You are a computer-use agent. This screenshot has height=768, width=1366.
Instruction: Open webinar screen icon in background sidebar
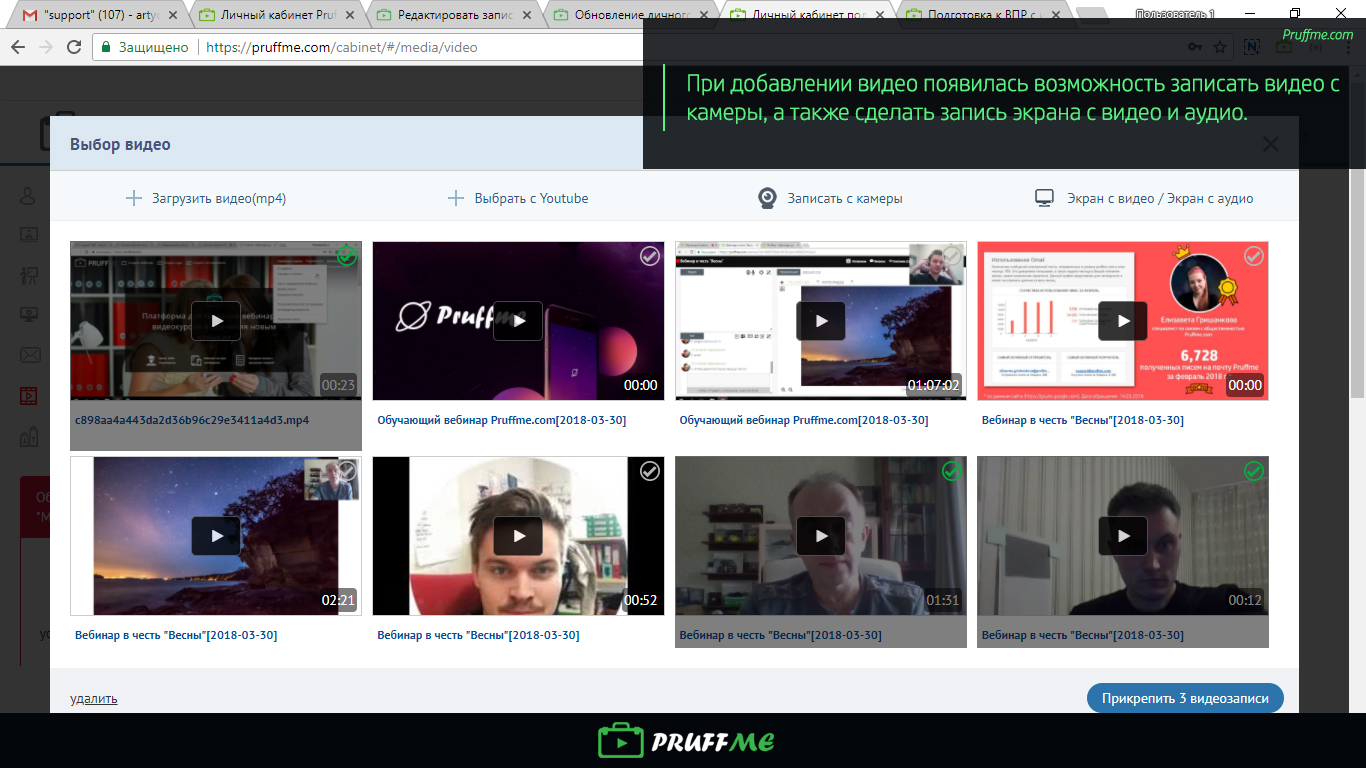click(29, 235)
